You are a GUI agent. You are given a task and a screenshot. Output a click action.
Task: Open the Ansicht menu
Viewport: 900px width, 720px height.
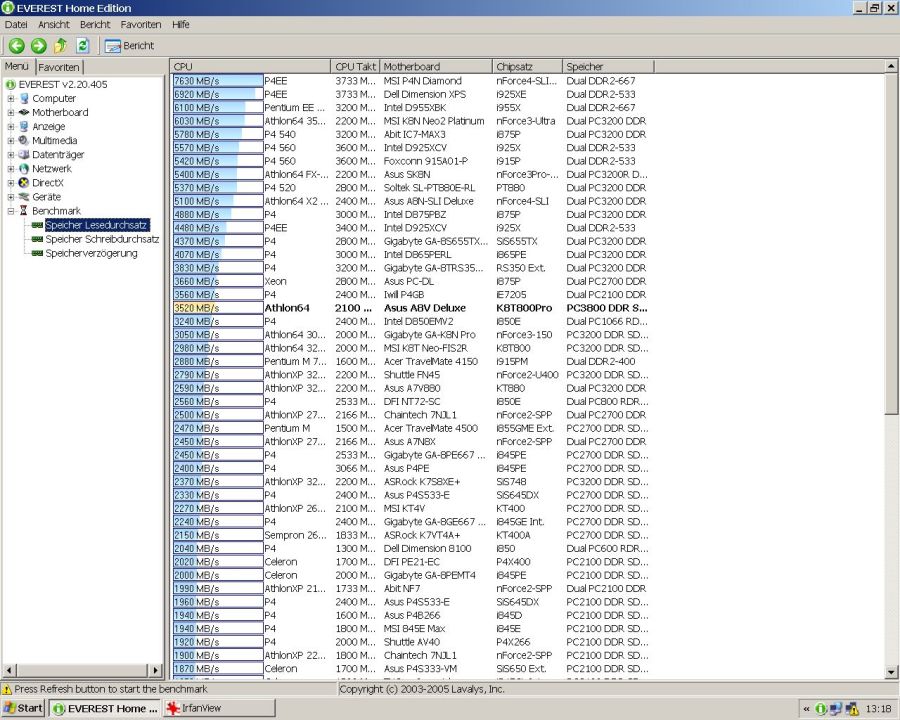[54, 25]
